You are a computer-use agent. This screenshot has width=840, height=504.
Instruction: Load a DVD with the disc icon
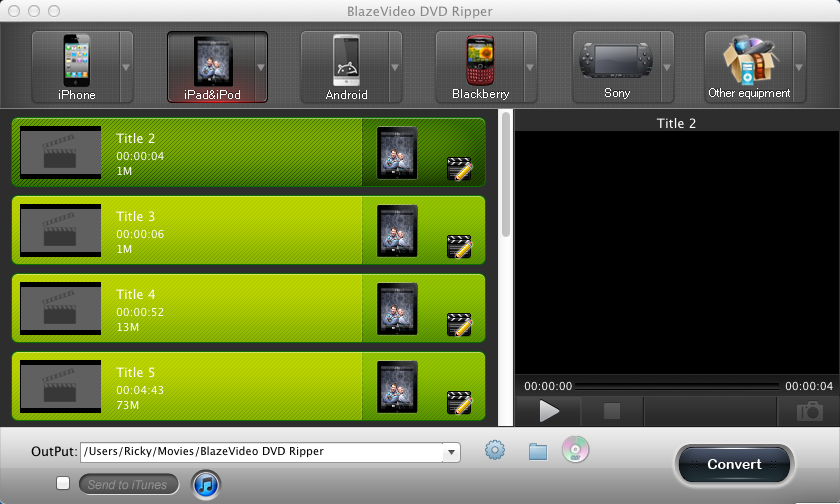(x=575, y=449)
